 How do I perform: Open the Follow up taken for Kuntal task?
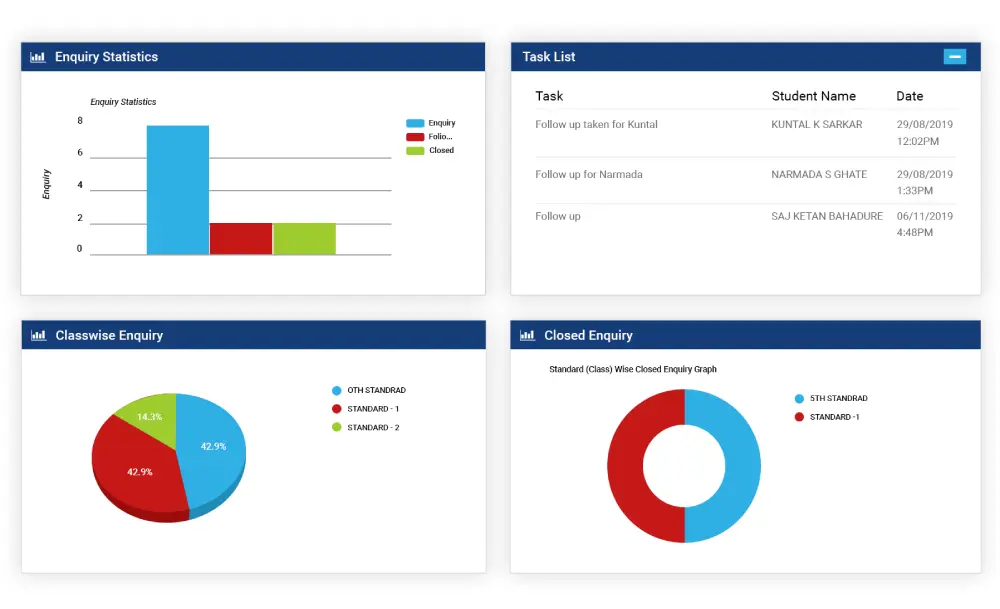[x=596, y=125]
